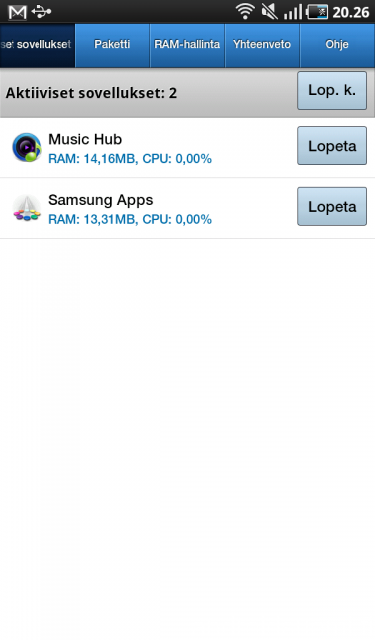This screenshot has width=375, height=640.
Task: Tap Music Hub RAM and CPU usage text
Action: click(x=130, y=159)
